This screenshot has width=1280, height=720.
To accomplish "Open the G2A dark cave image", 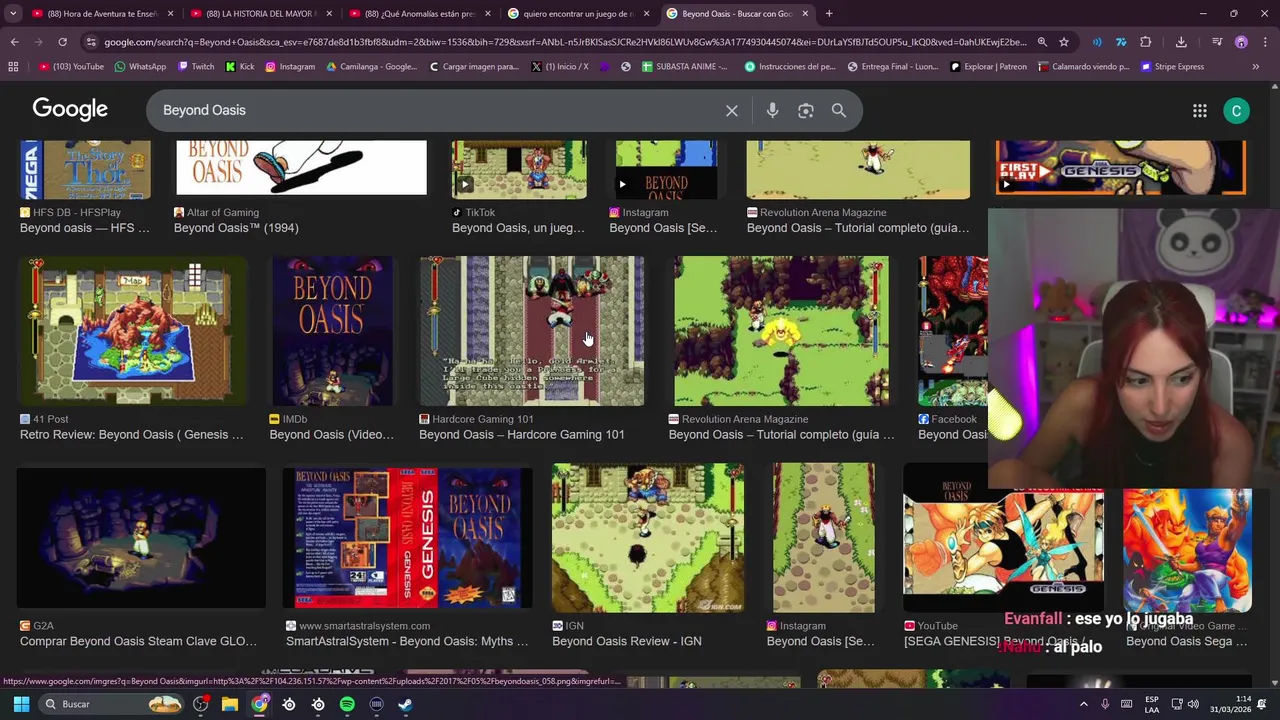I will [141, 538].
